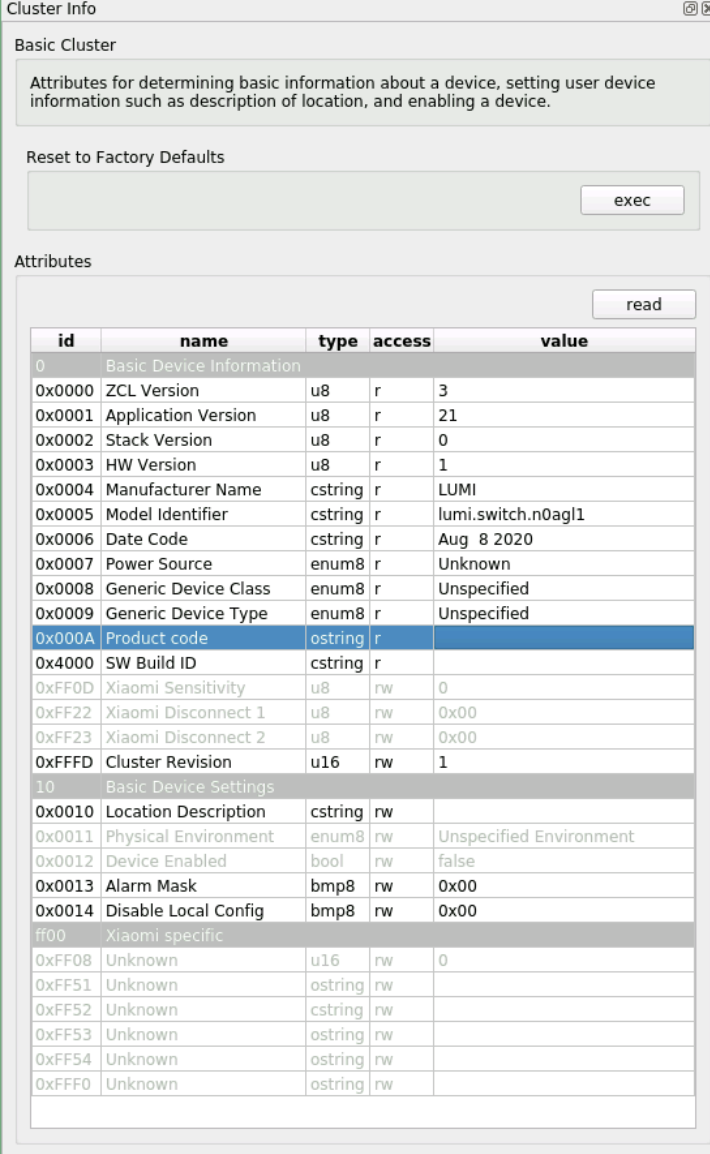Select the Cluster Revision attribute
This screenshot has height=1154, width=710.
point(363,762)
